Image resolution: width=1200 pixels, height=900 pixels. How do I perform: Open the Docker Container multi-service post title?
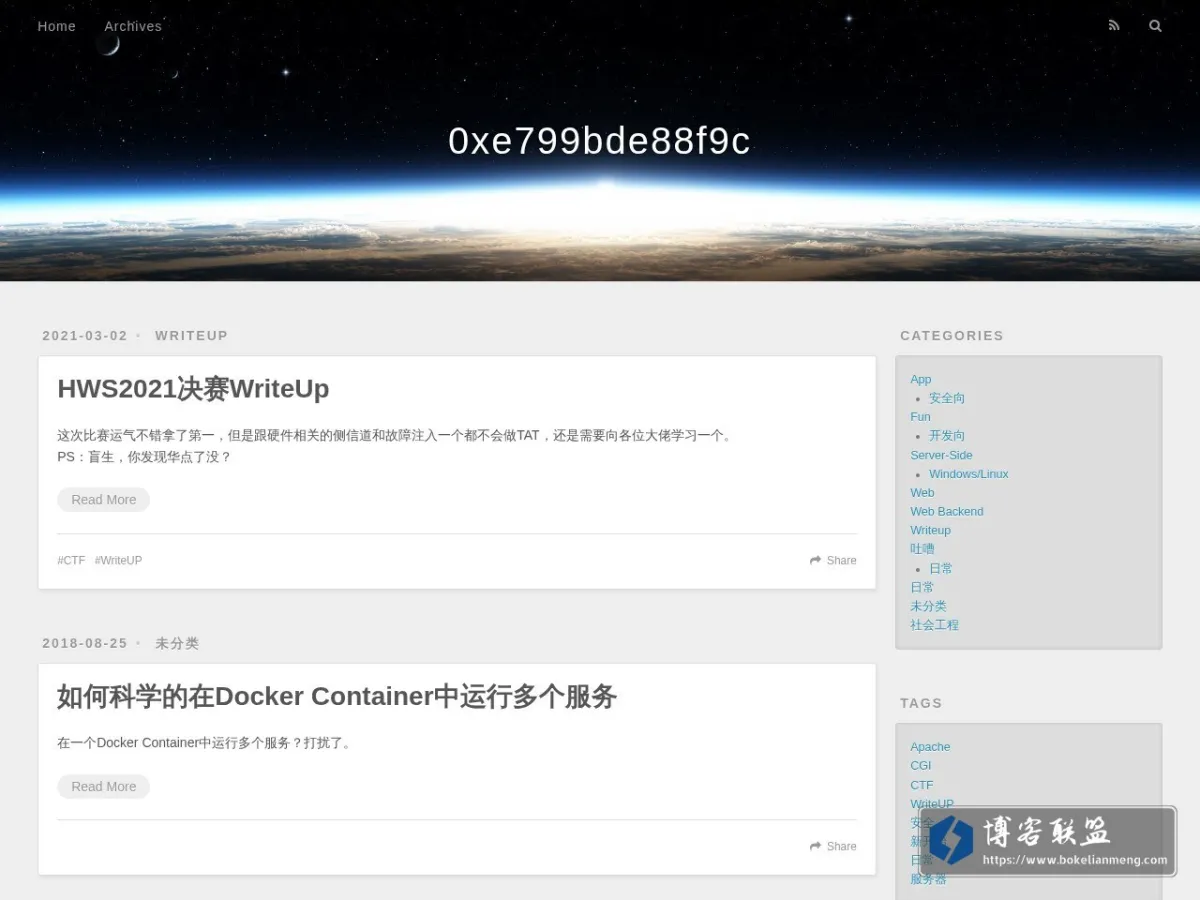pyautogui.click(x=337, y=696)
